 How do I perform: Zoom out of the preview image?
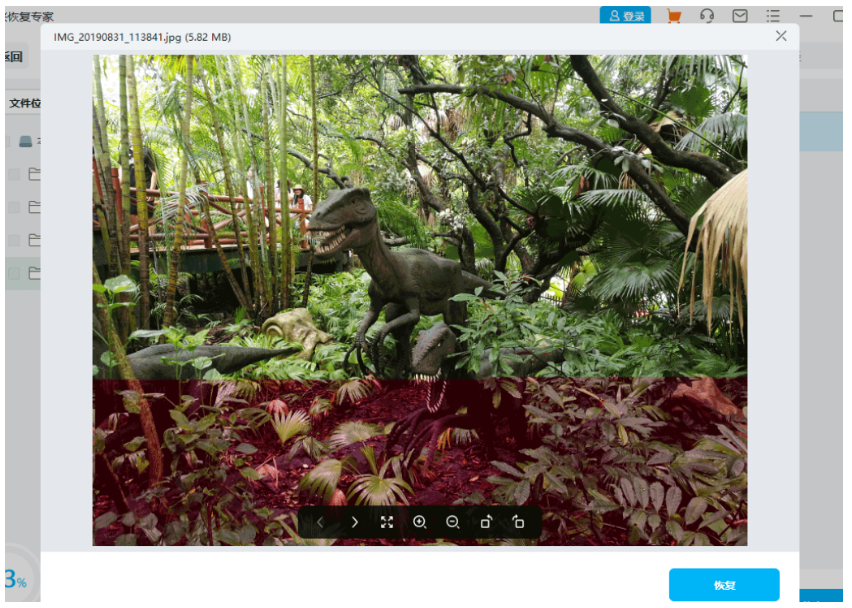point(453,522)
